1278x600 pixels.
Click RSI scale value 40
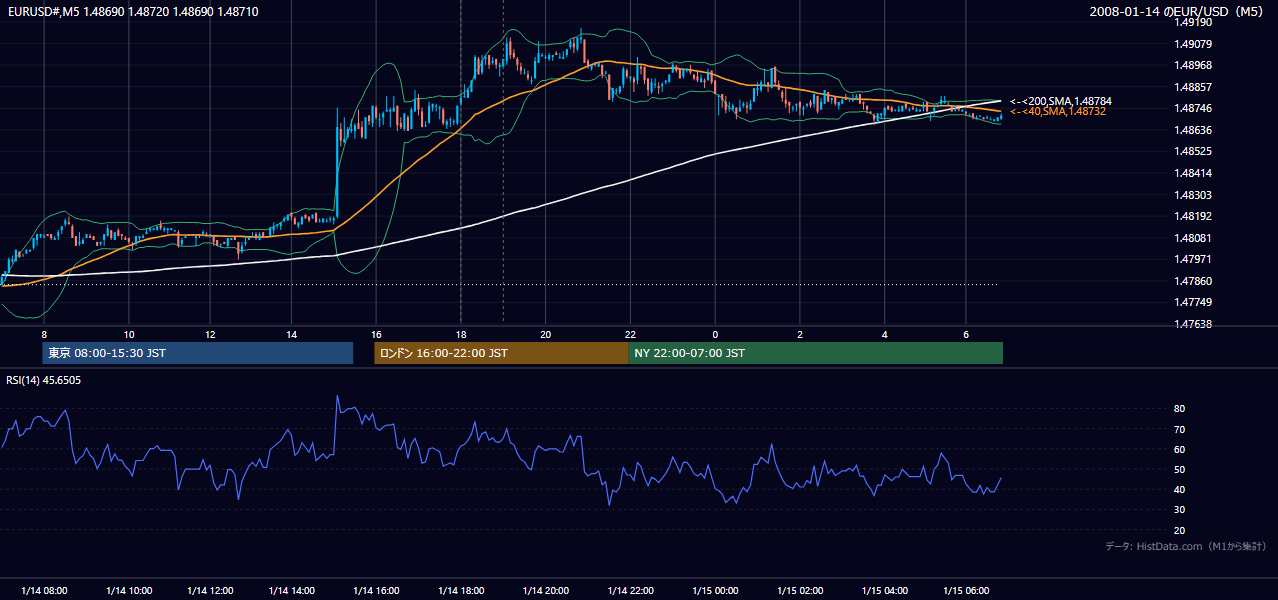pyautogui.click(x=1180, y=489)
